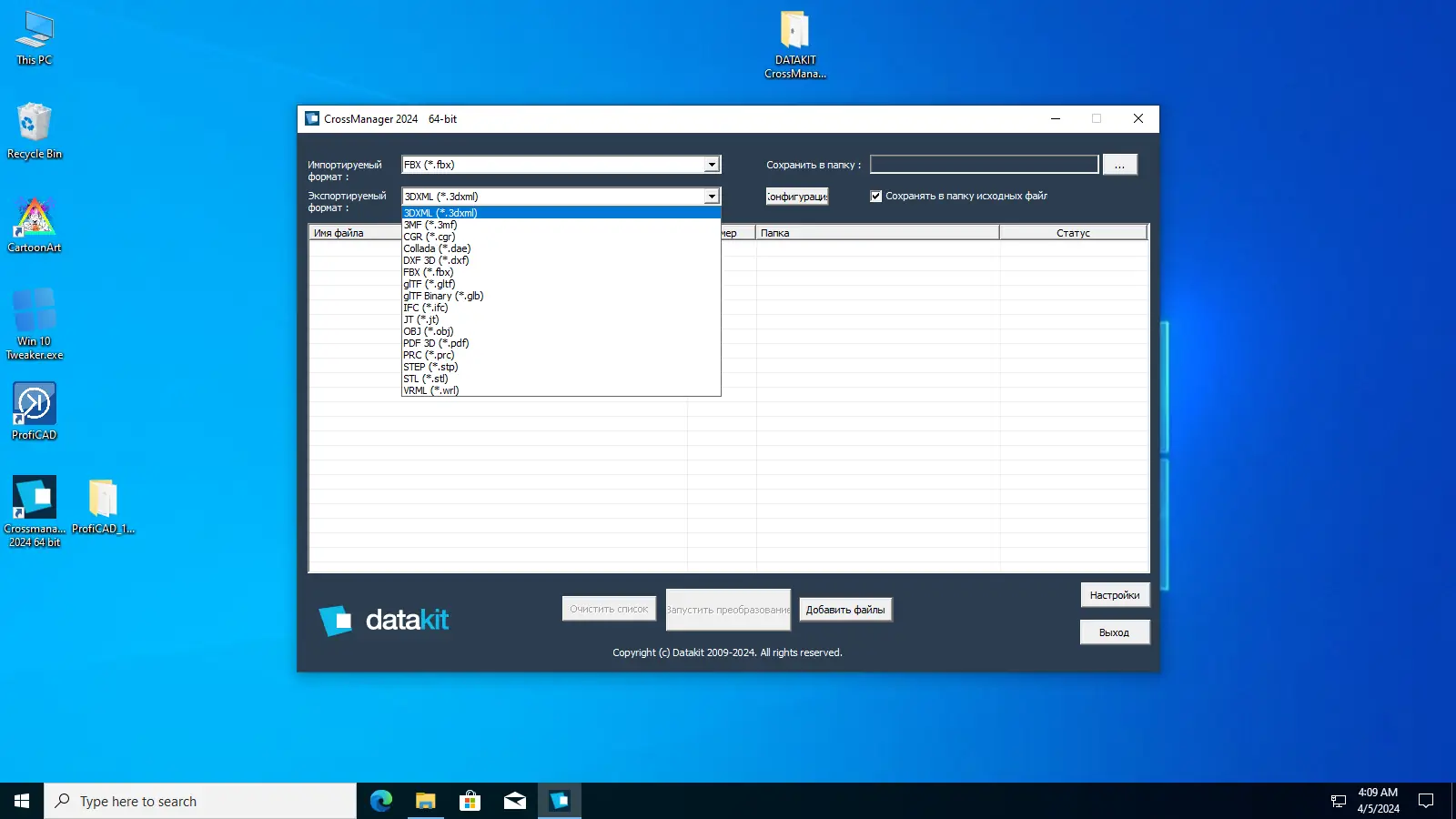Click the Имя файла column header
The height and width of the screenshot is (819, 1456).
(x=356, y=233)
